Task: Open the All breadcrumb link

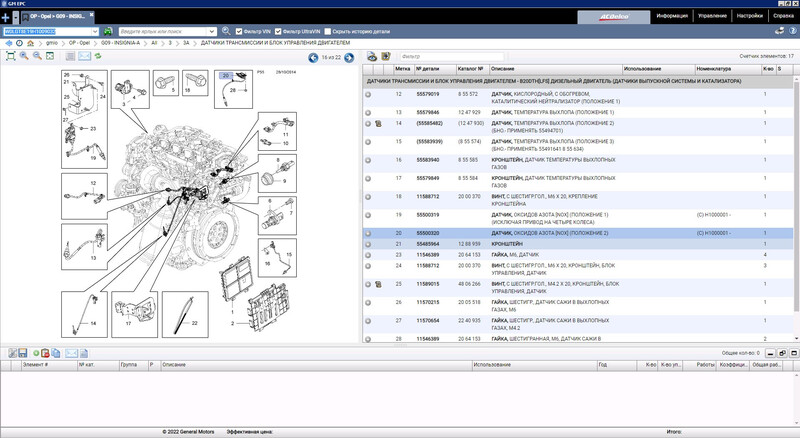Action: click(154, 43)
